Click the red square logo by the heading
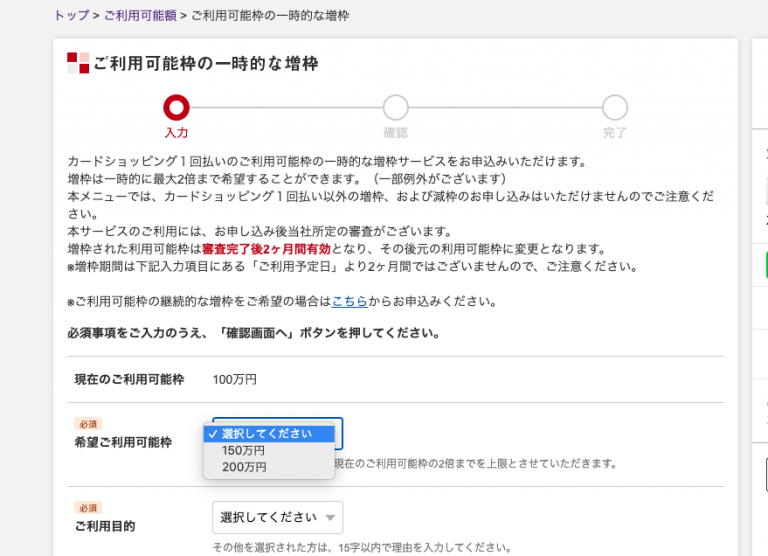The image size is (768, 556). coord(78,63)
